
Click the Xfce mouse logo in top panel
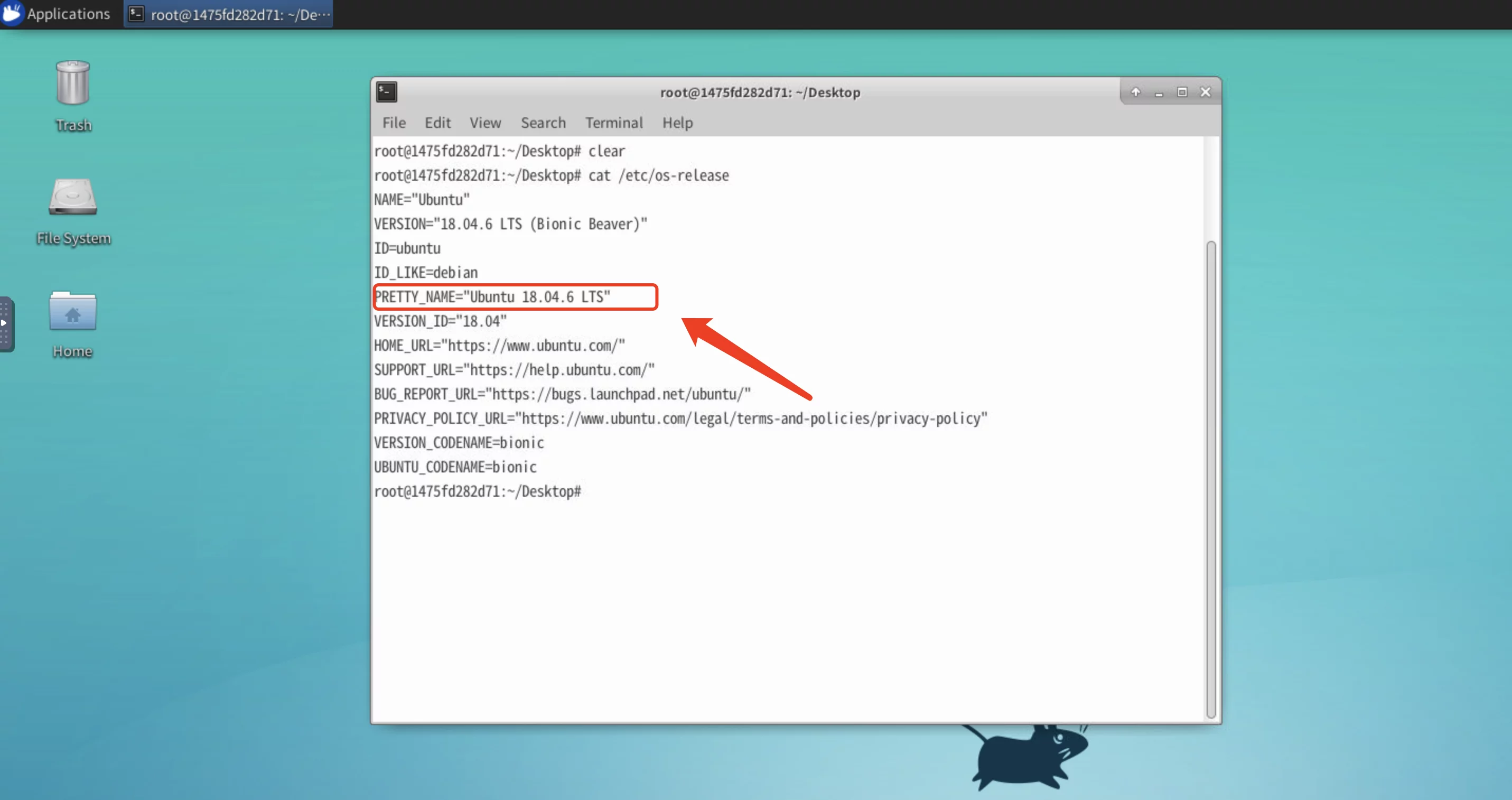point(12,14)
